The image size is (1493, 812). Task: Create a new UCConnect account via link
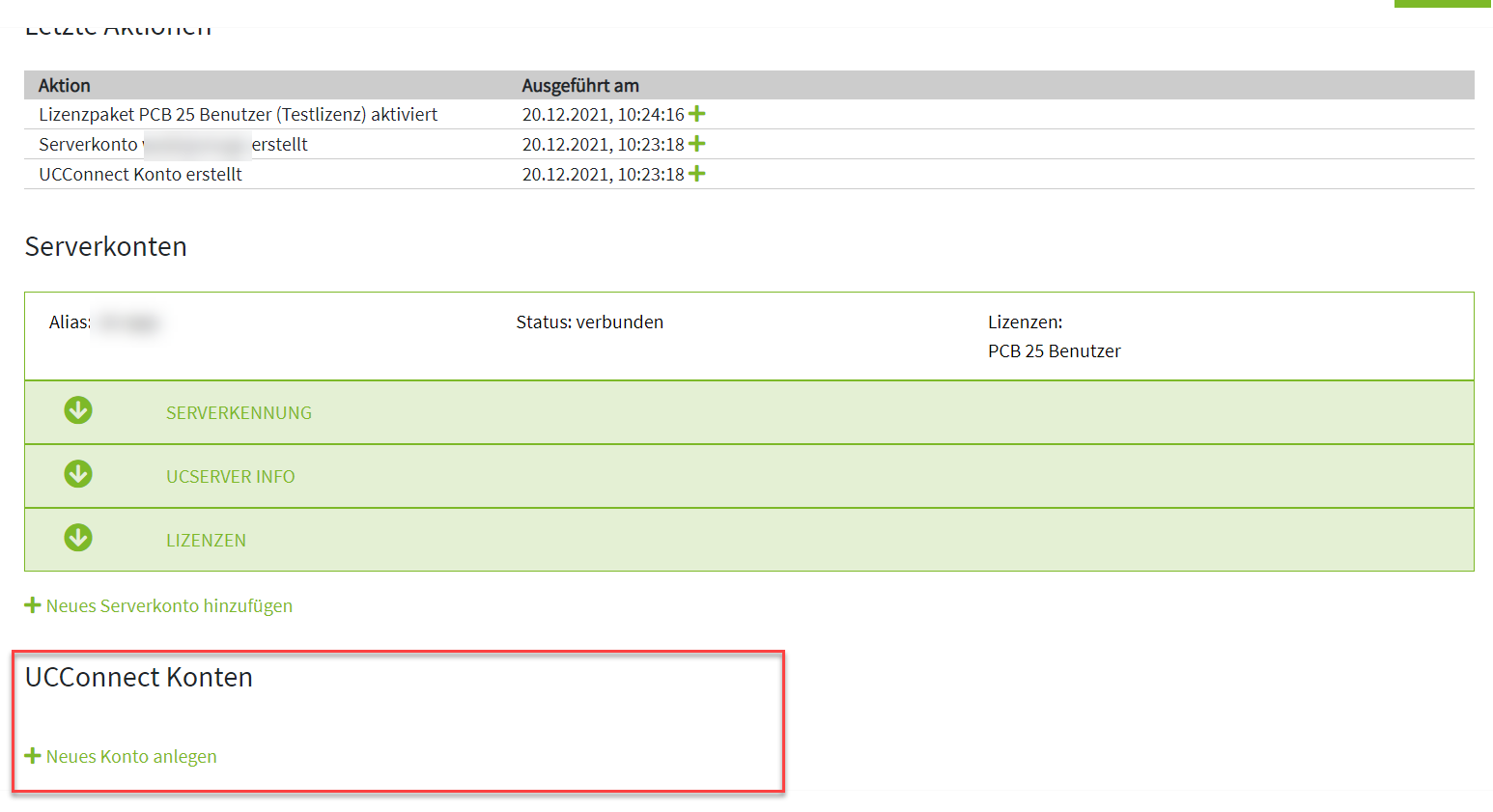tap(131, 757)
